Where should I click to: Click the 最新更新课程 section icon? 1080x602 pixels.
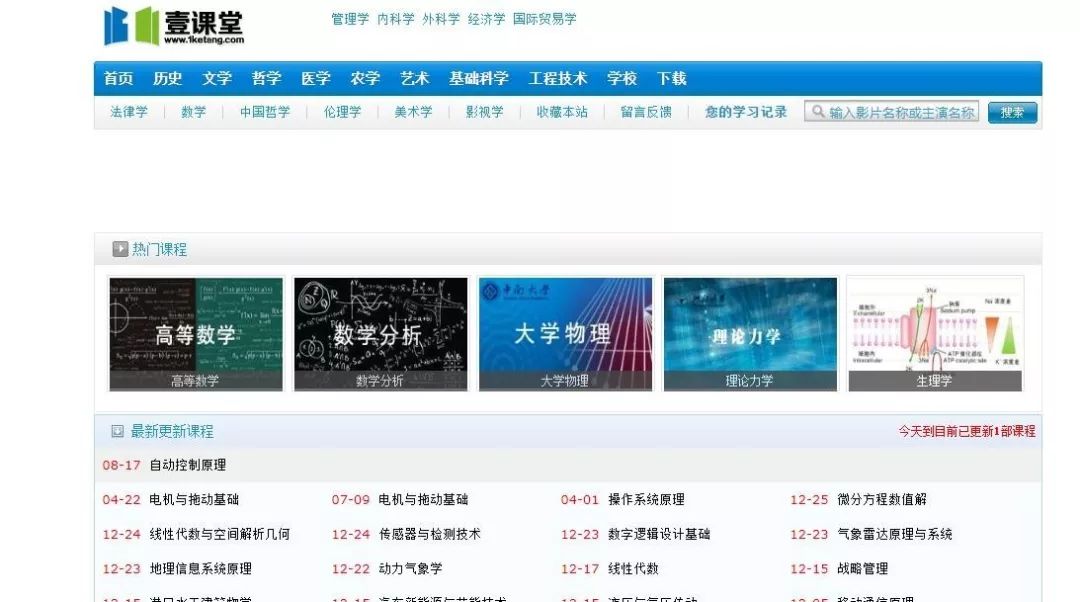coord(116,431)
